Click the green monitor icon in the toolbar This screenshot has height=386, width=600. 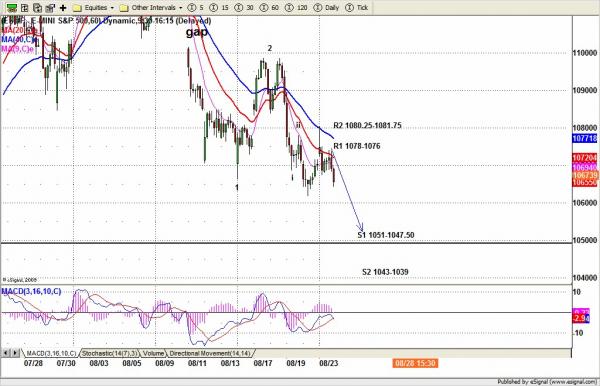pyautogui.click(x=12, y=8)
